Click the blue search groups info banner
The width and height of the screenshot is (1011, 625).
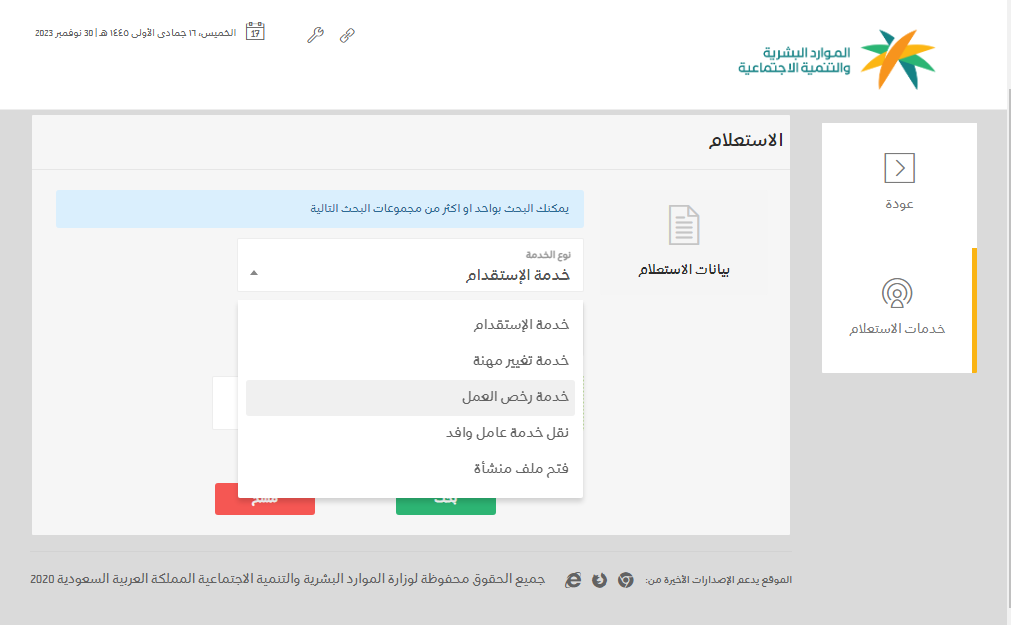click(x=320, y=209)
